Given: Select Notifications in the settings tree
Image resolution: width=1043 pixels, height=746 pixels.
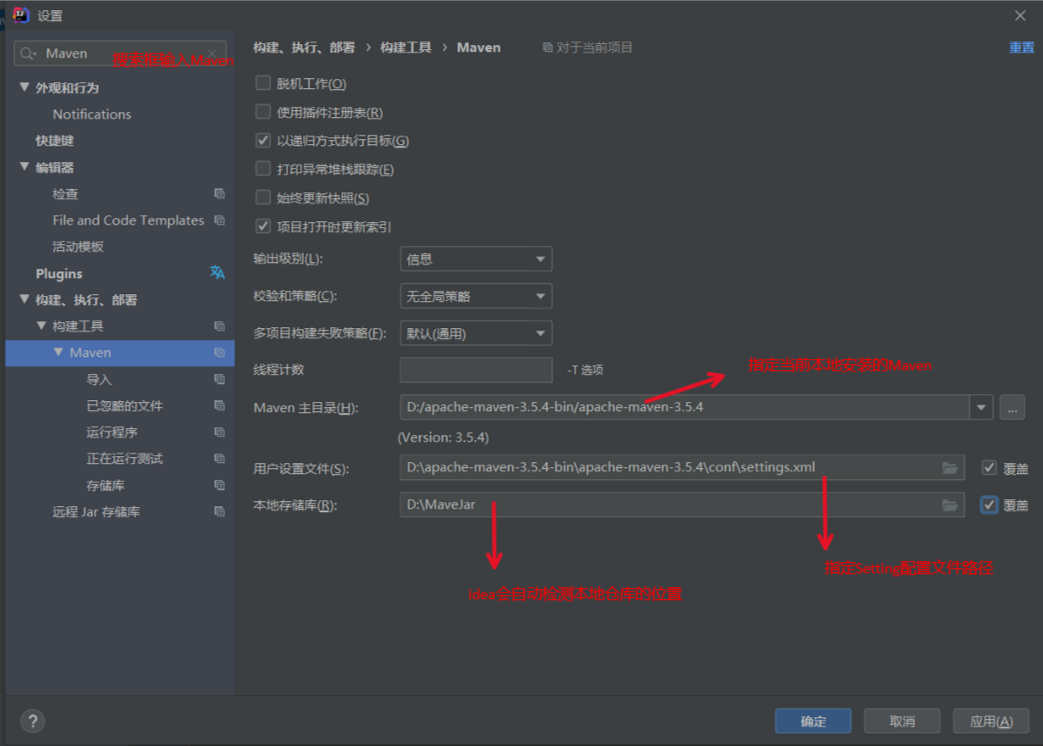Looking at the screenshot, I should 92,114.
